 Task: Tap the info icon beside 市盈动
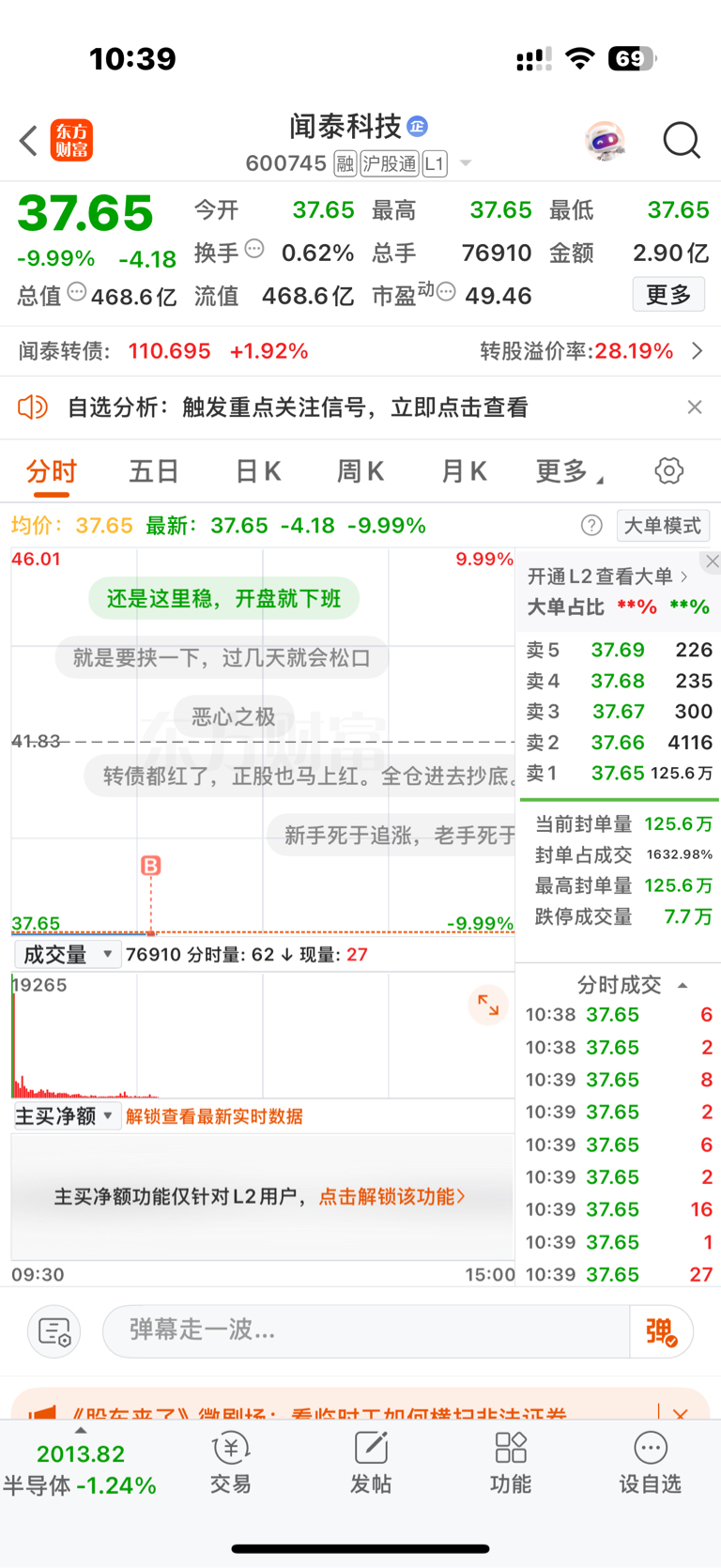(447, 292)
